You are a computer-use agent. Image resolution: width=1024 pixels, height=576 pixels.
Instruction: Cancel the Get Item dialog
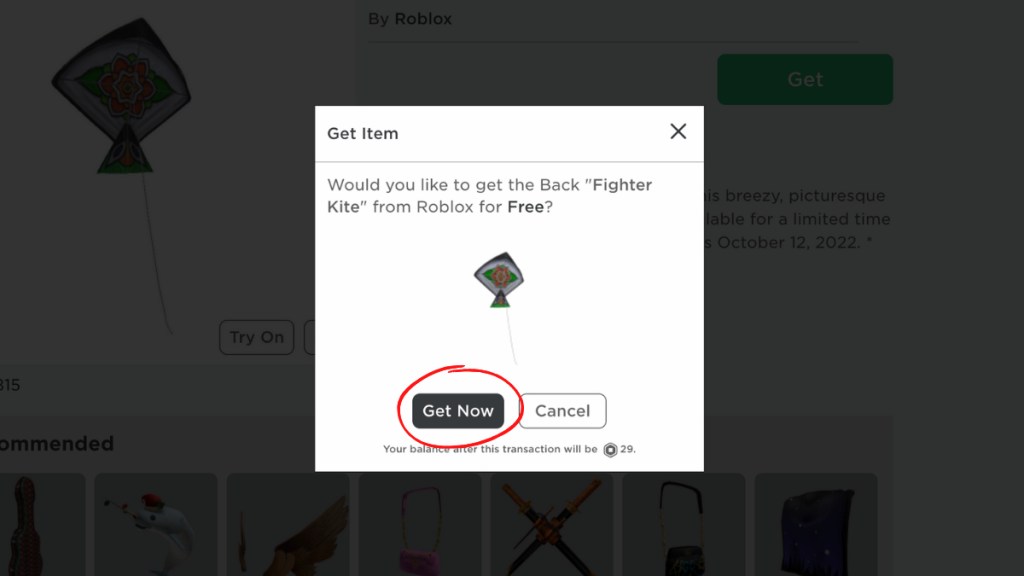[562, 411]
